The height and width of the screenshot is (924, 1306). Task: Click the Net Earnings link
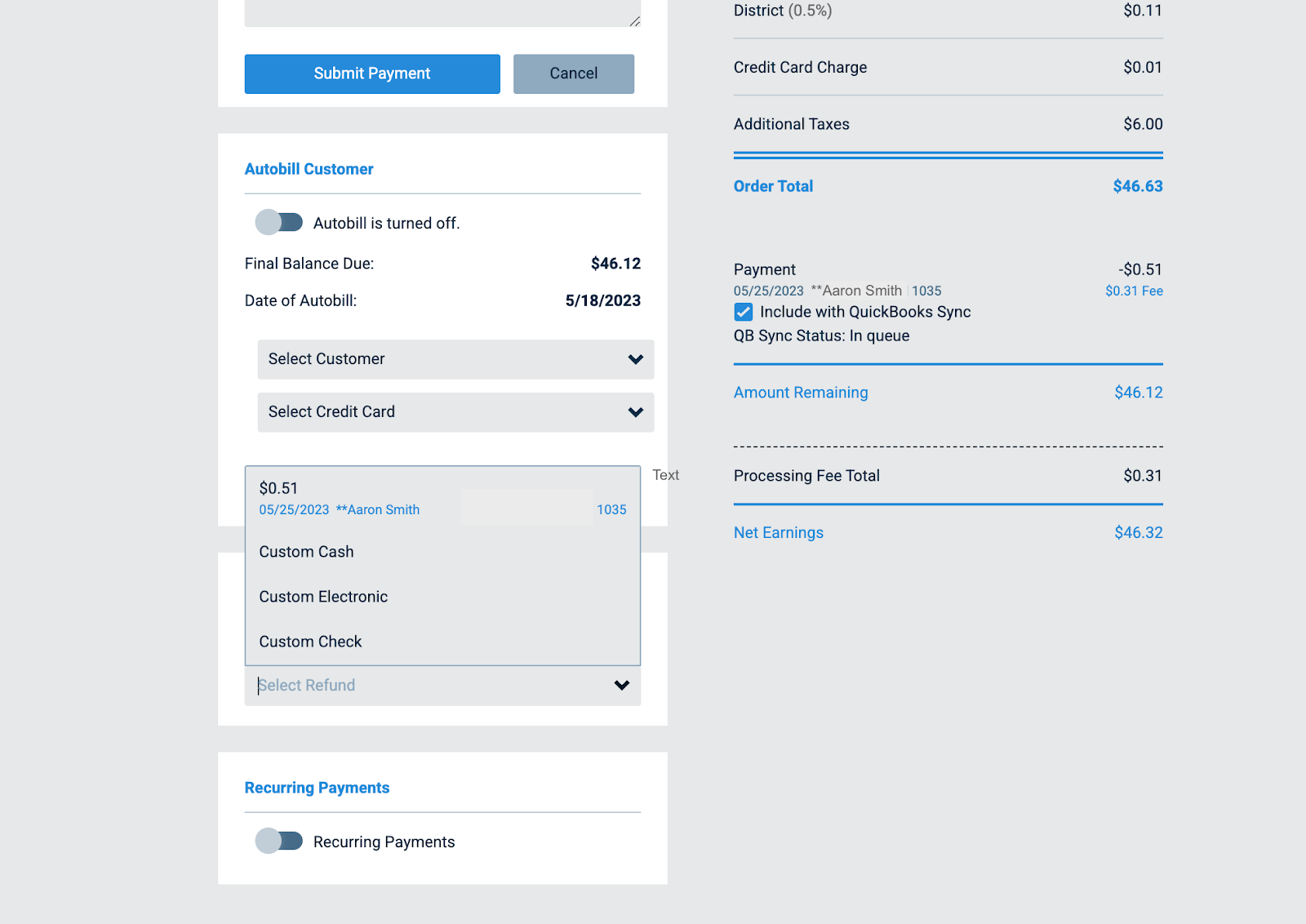778,532
